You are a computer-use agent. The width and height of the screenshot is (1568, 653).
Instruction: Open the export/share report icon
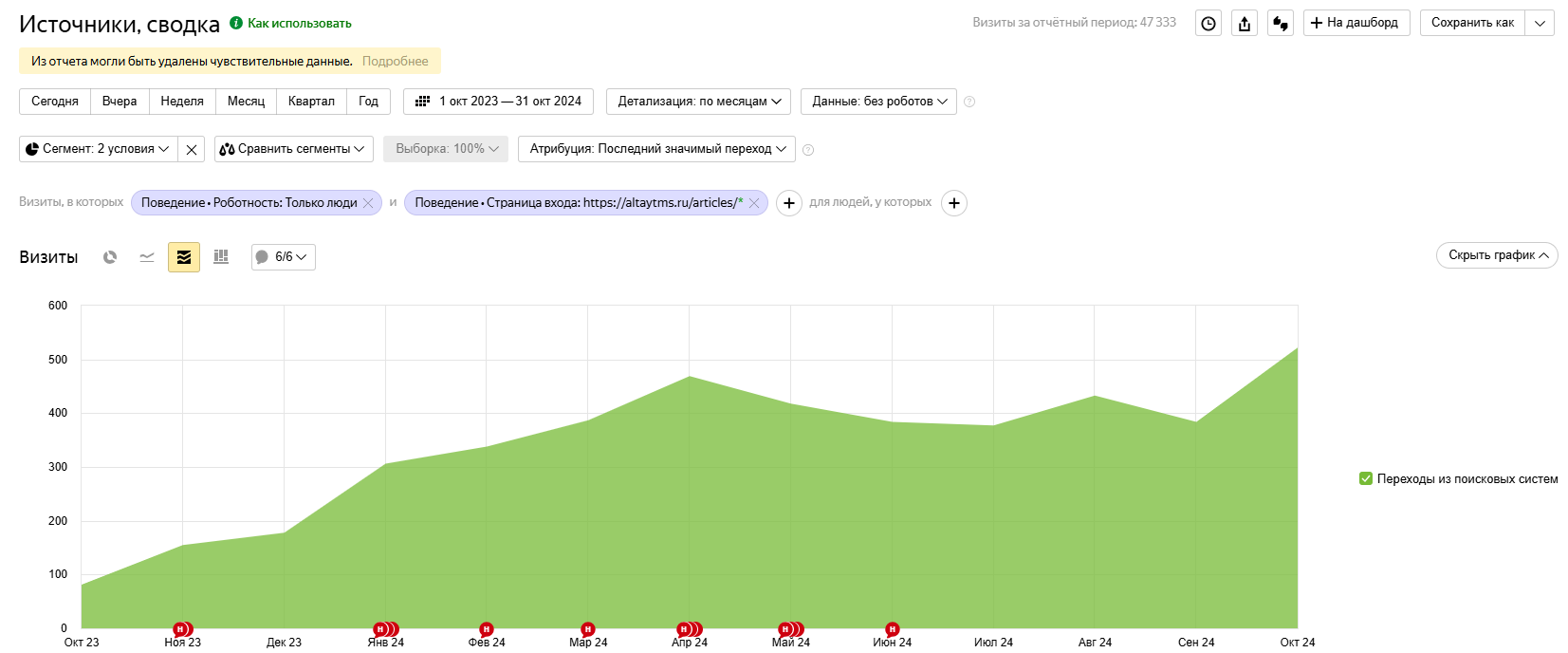1245,24
